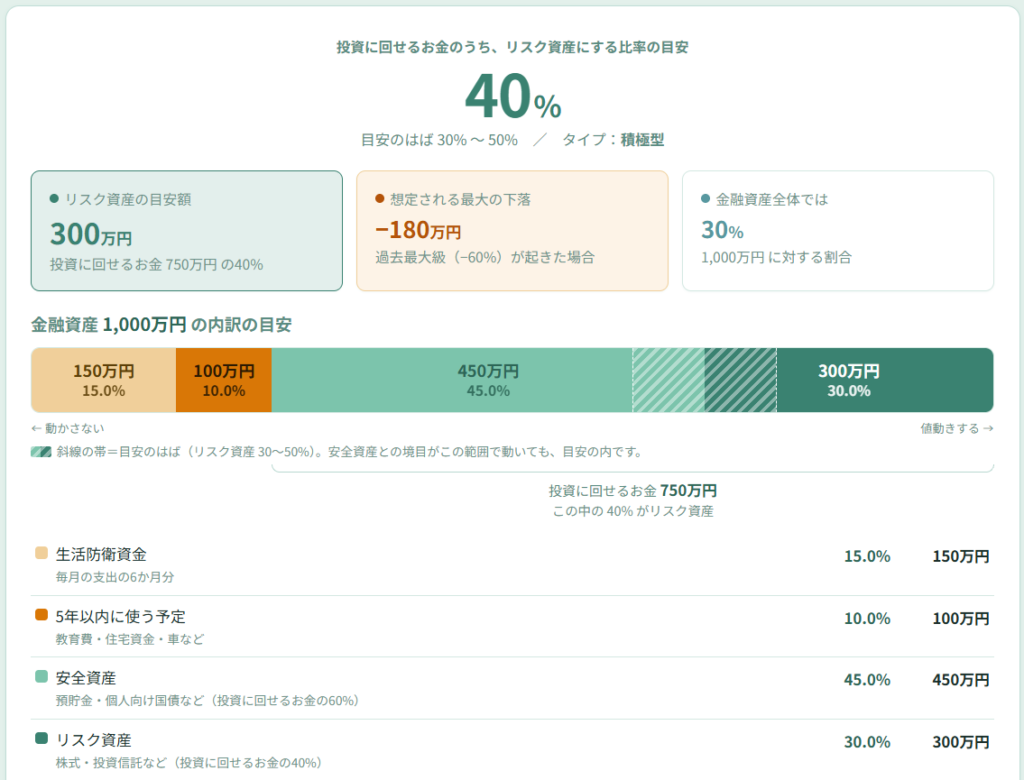Viewport: 1024px width, 780px height.
Task: Click the dark hatched stripe band in bar
Action: pyautogui.click(x=741, y=380)
